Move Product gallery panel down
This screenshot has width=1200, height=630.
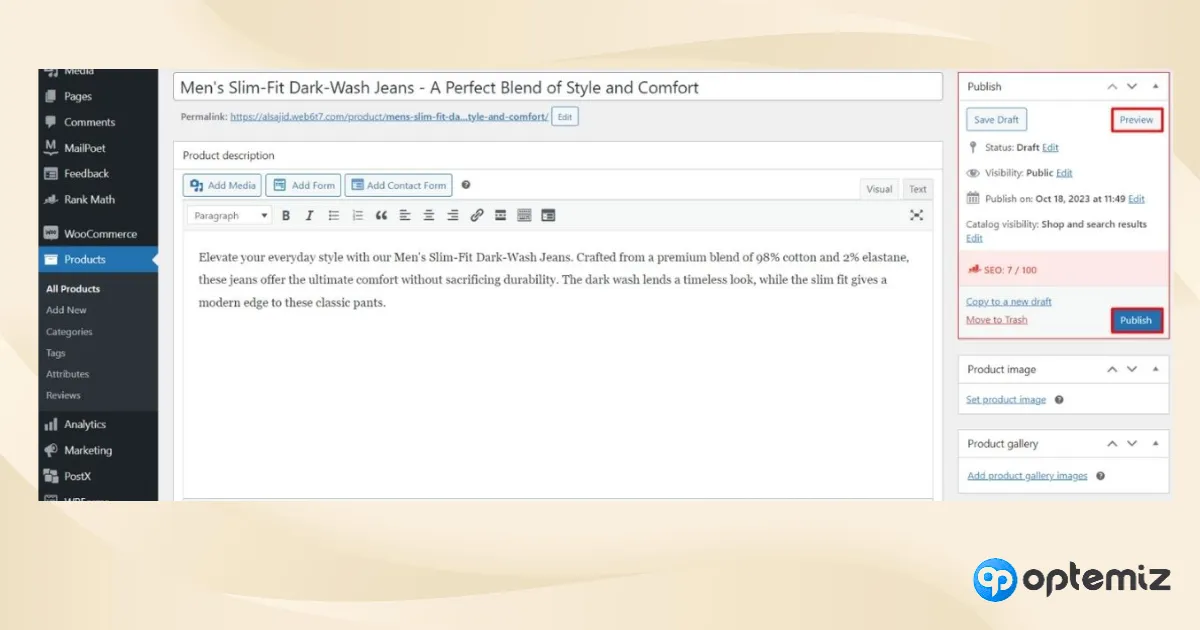1132,443
